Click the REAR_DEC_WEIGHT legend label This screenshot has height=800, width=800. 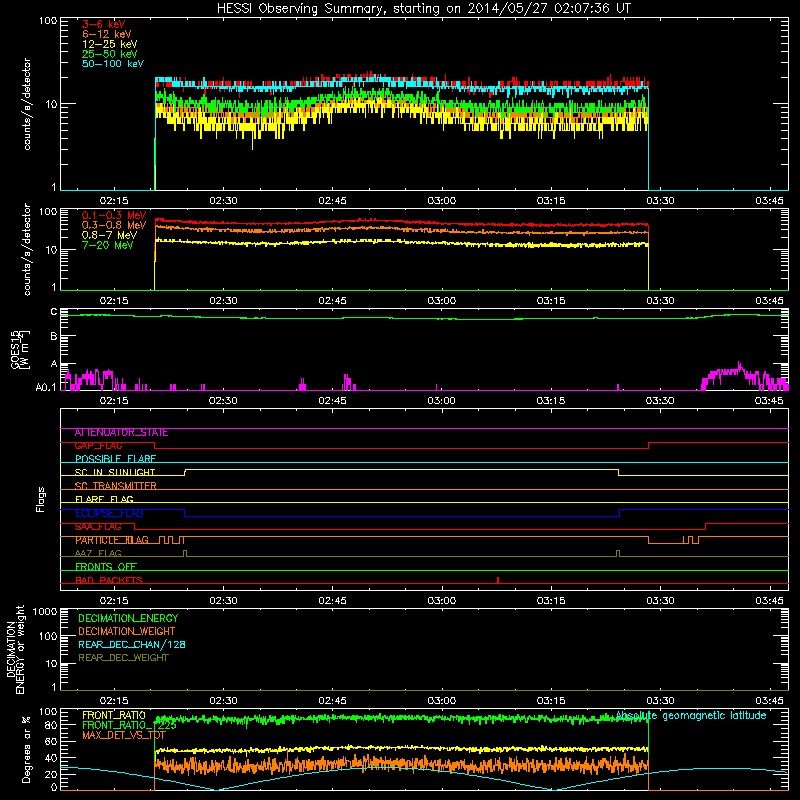[123, 658]
